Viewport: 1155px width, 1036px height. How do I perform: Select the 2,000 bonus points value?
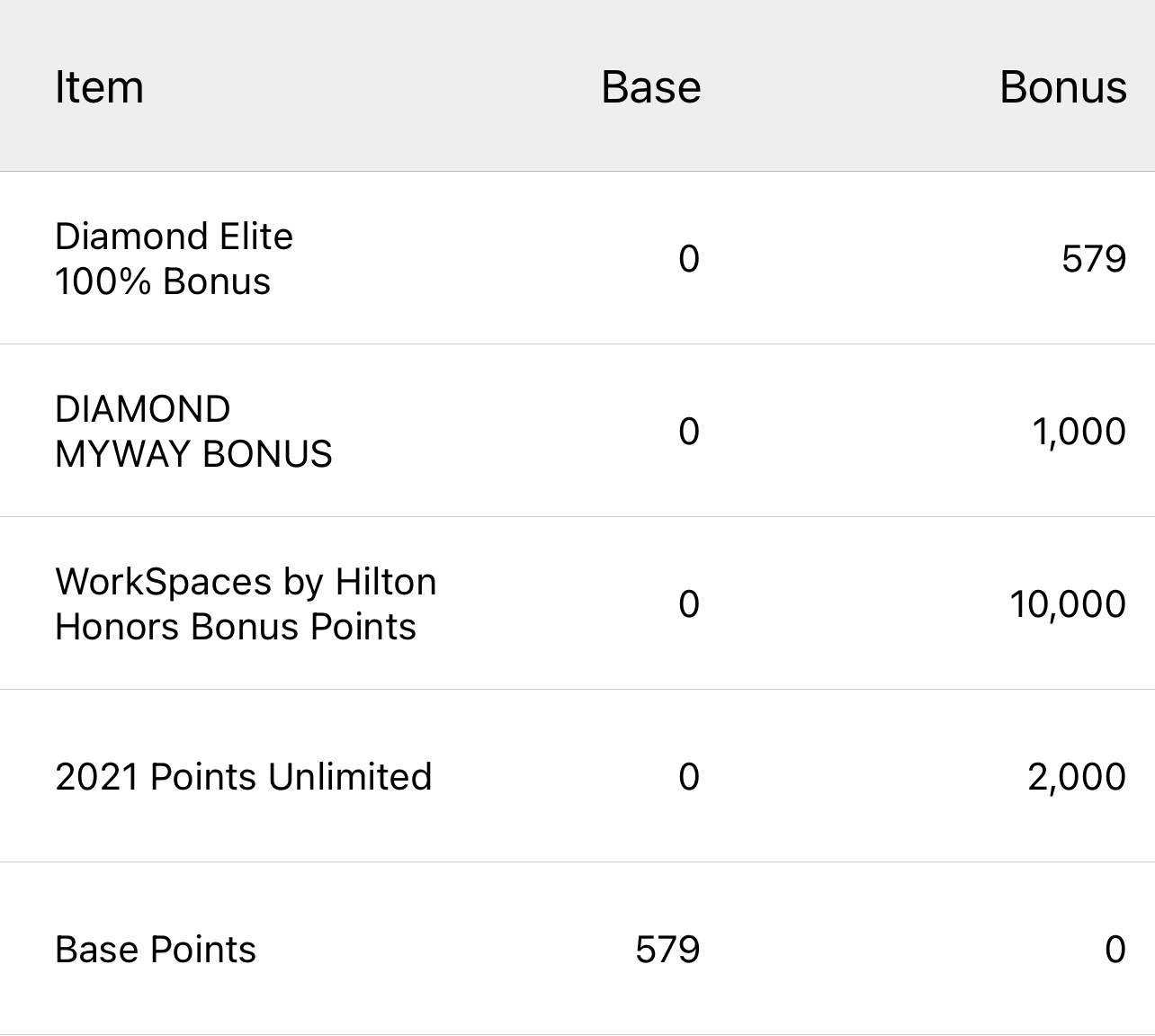[1076, 777]
